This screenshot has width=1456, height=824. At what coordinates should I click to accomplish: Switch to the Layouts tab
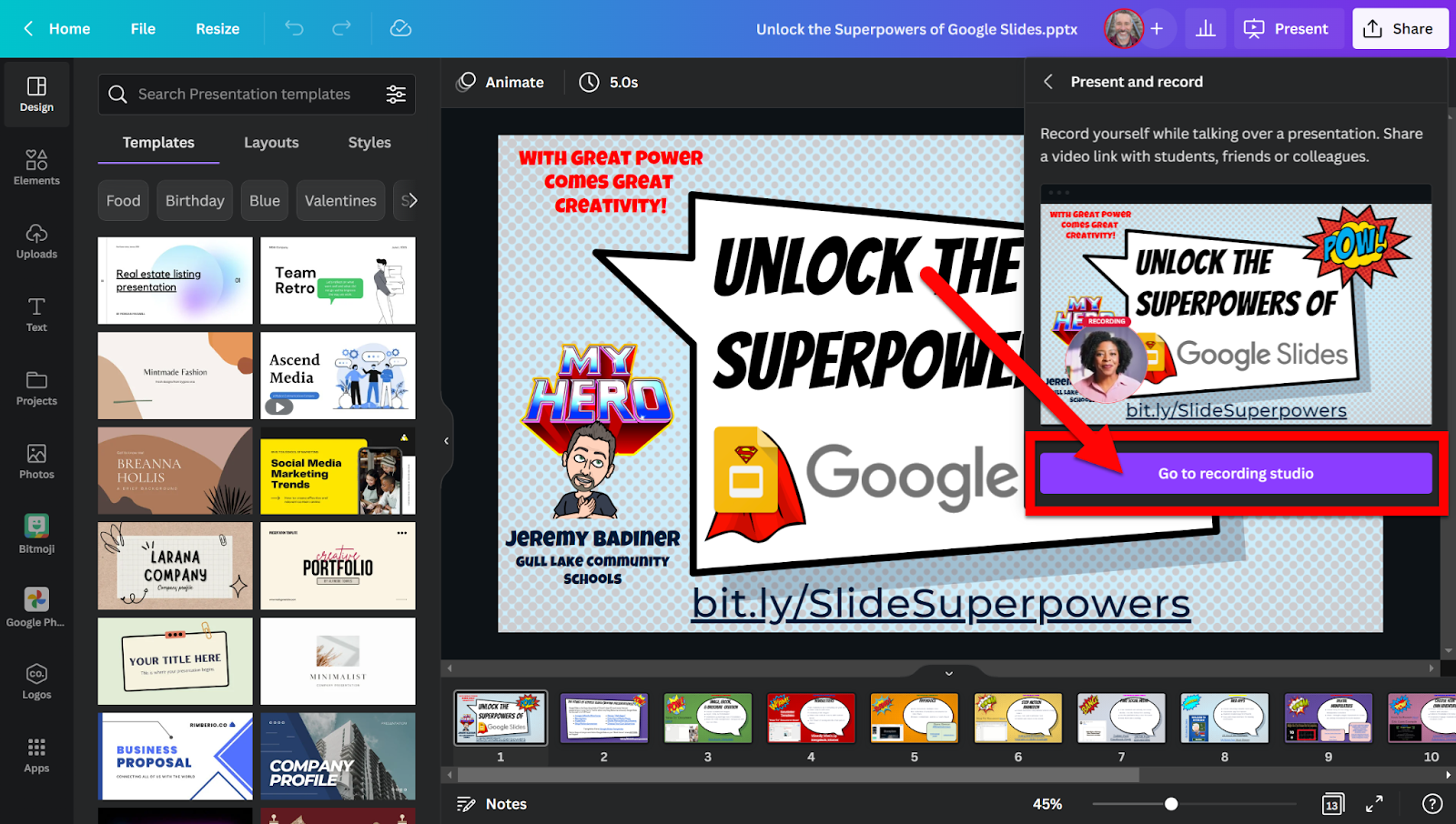pyautogui.click(x=271, y=143)
